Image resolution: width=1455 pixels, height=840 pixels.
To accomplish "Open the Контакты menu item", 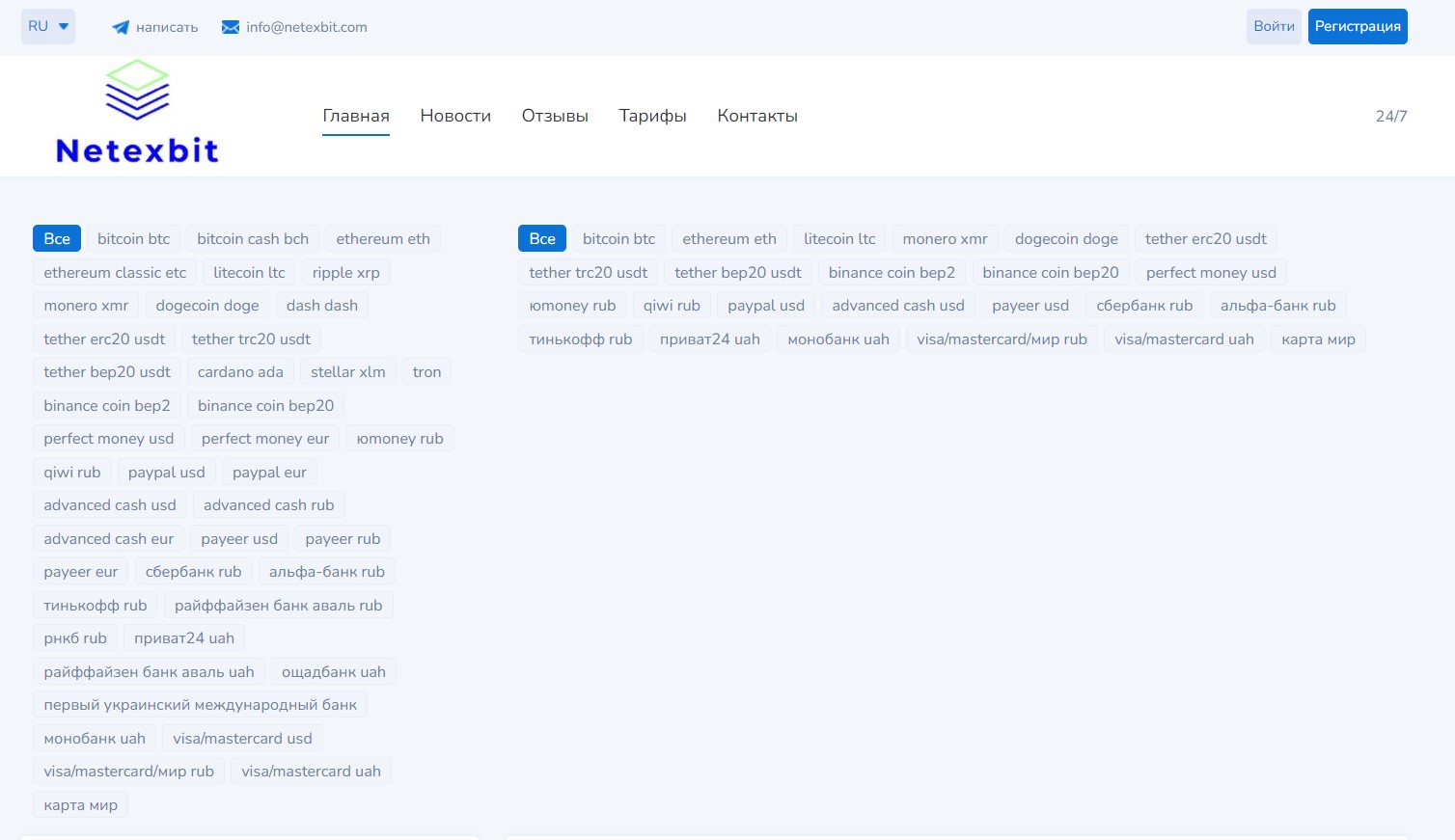I will (757, 116).
